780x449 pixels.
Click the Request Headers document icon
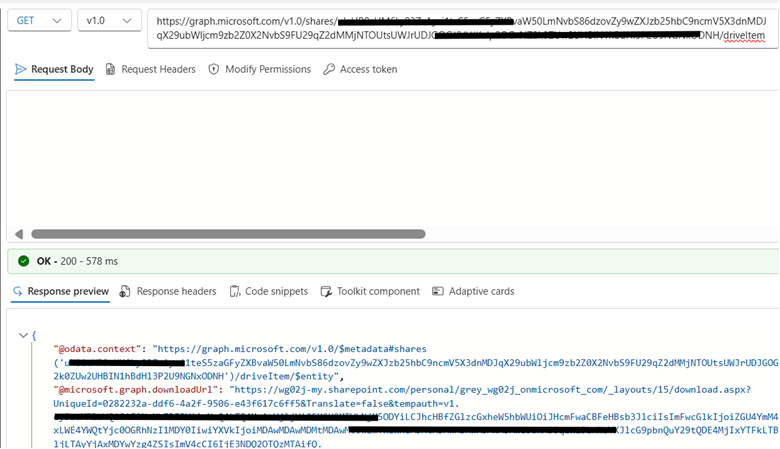point(110,69)
